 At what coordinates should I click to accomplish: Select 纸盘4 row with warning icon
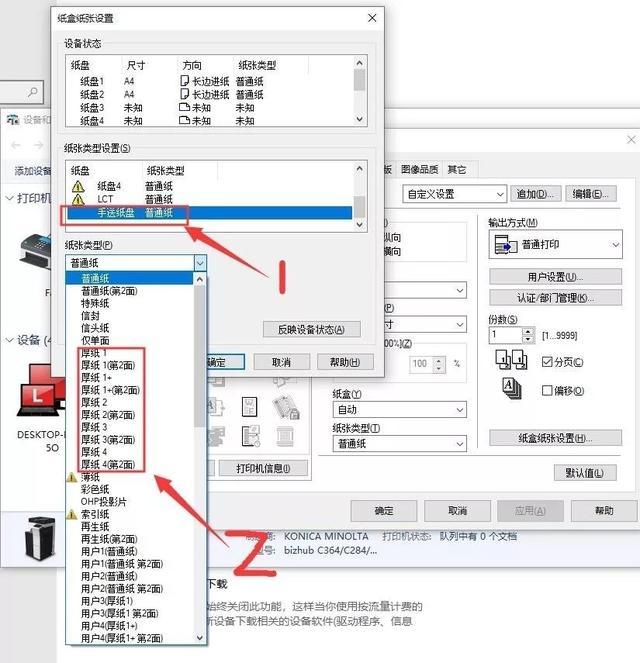[209, 186]
